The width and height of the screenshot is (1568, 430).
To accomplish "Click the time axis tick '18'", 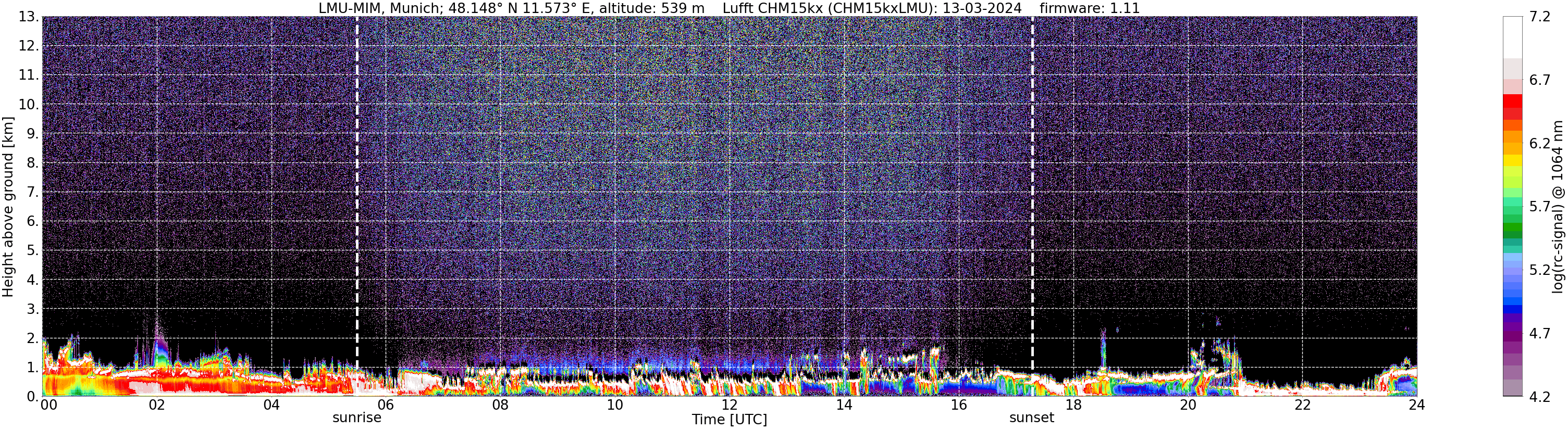I will pyautogui.click(x=1073, y=405).
